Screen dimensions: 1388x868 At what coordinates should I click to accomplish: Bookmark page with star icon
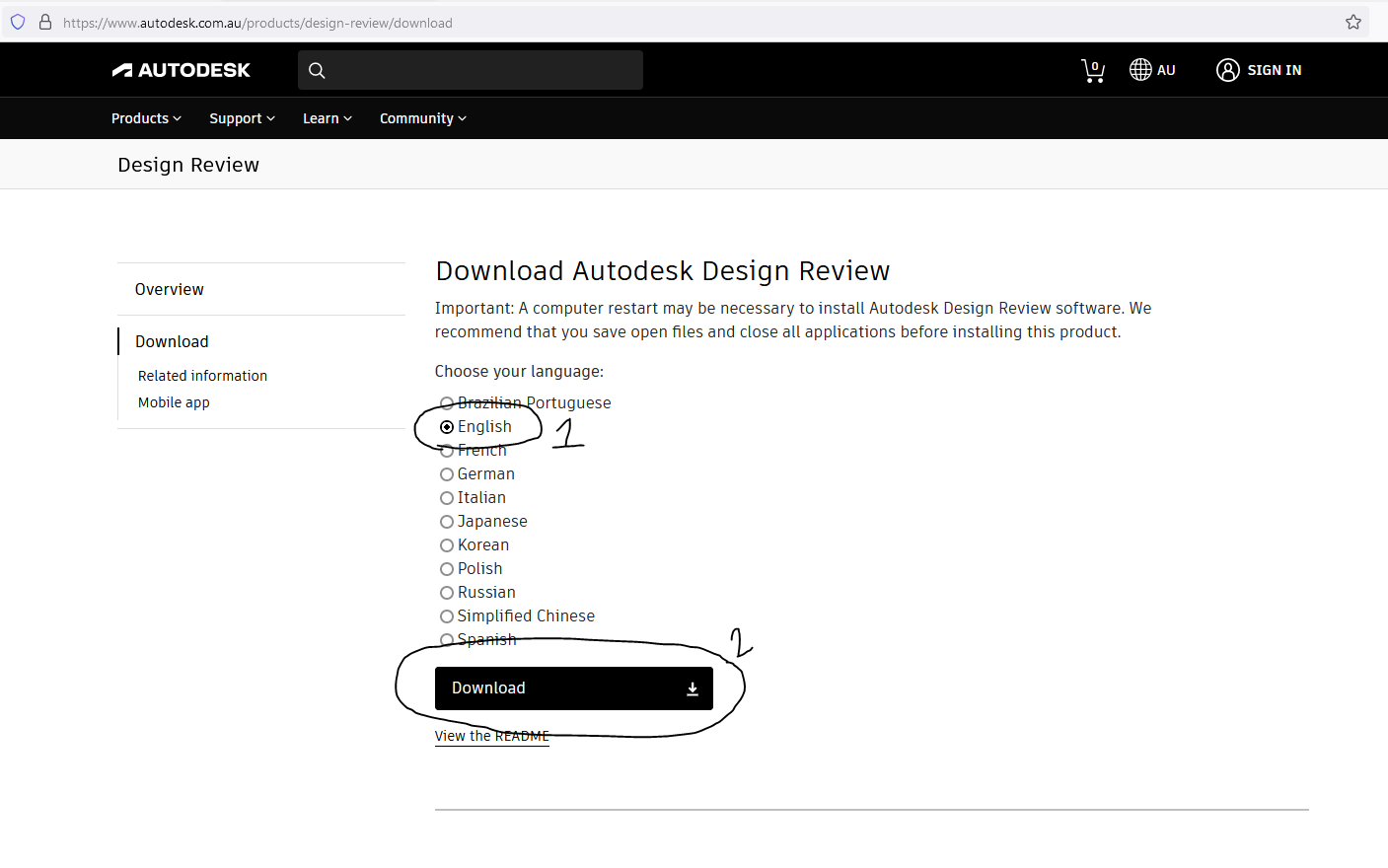tap(1353, 22)
